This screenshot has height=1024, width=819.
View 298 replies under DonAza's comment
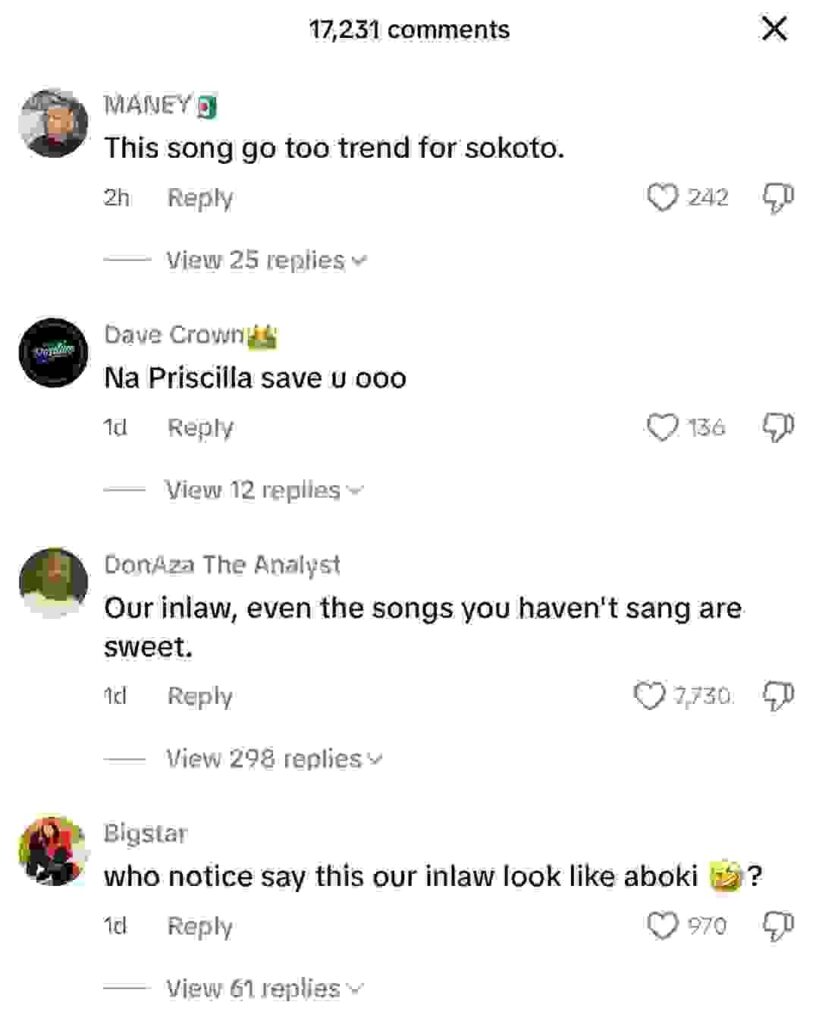(x=272, y=759)
